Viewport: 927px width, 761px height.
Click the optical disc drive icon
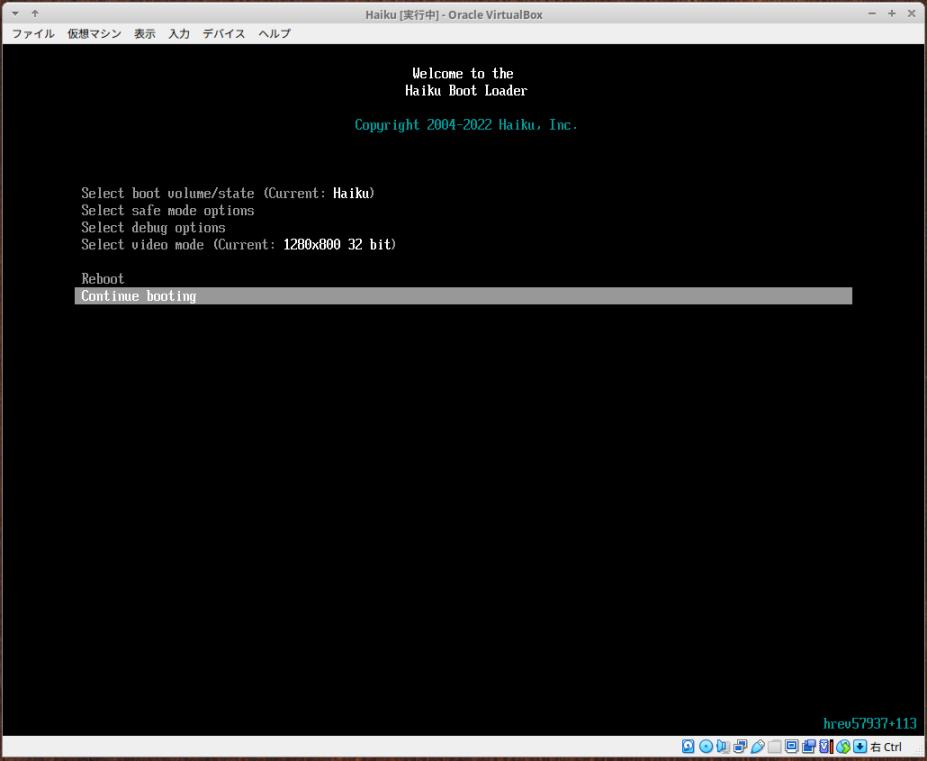(x=706, y=746)
